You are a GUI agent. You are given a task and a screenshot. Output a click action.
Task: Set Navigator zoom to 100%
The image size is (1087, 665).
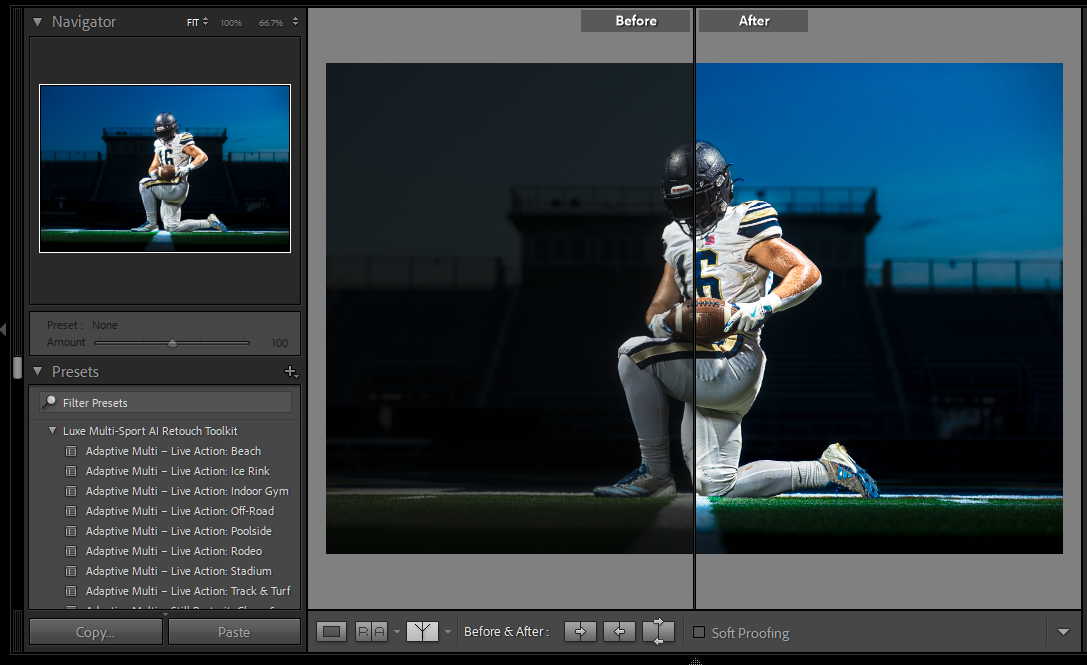231,22
